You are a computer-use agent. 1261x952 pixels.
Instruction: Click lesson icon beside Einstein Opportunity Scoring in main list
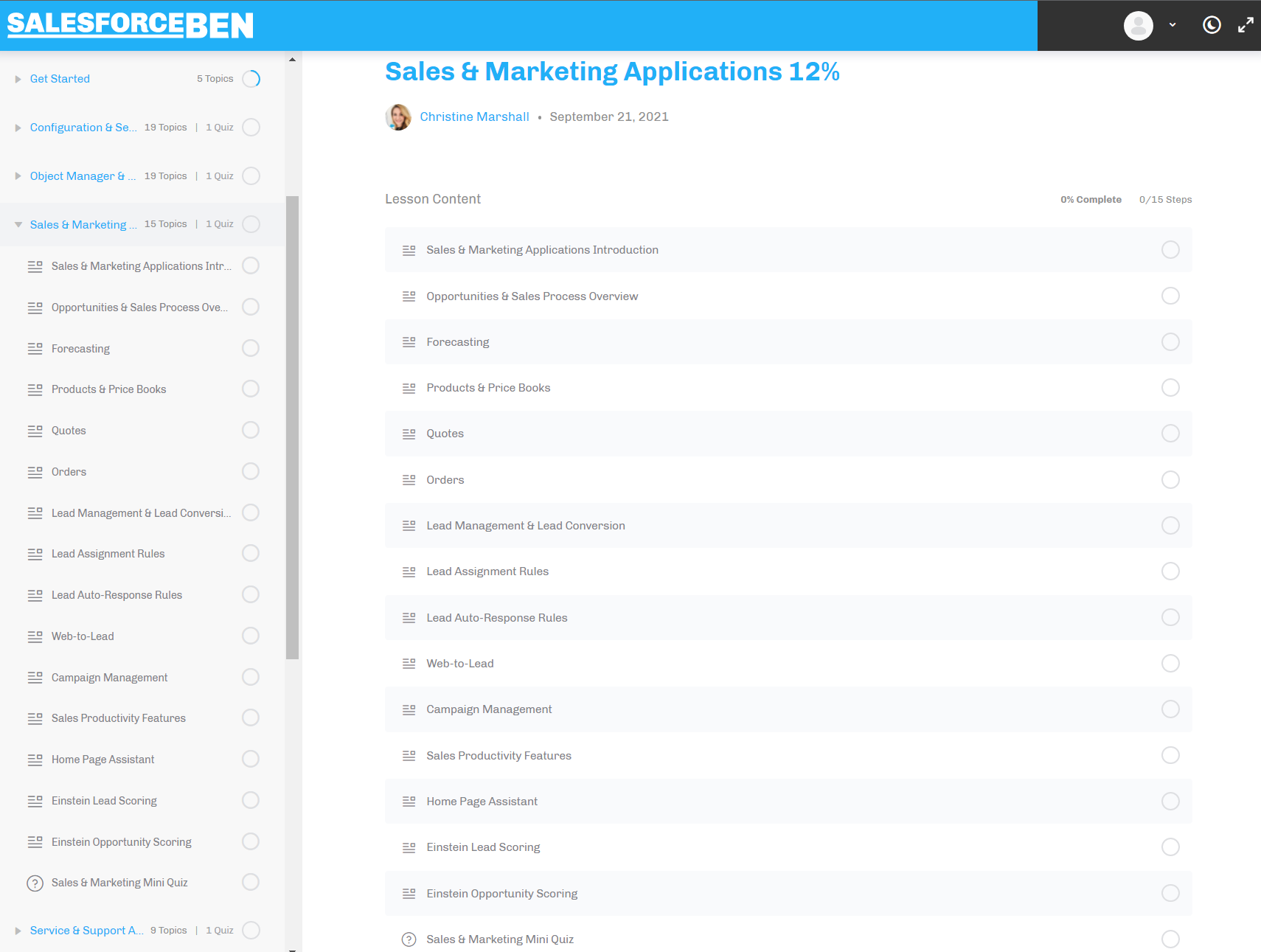[x=409, y=894]
